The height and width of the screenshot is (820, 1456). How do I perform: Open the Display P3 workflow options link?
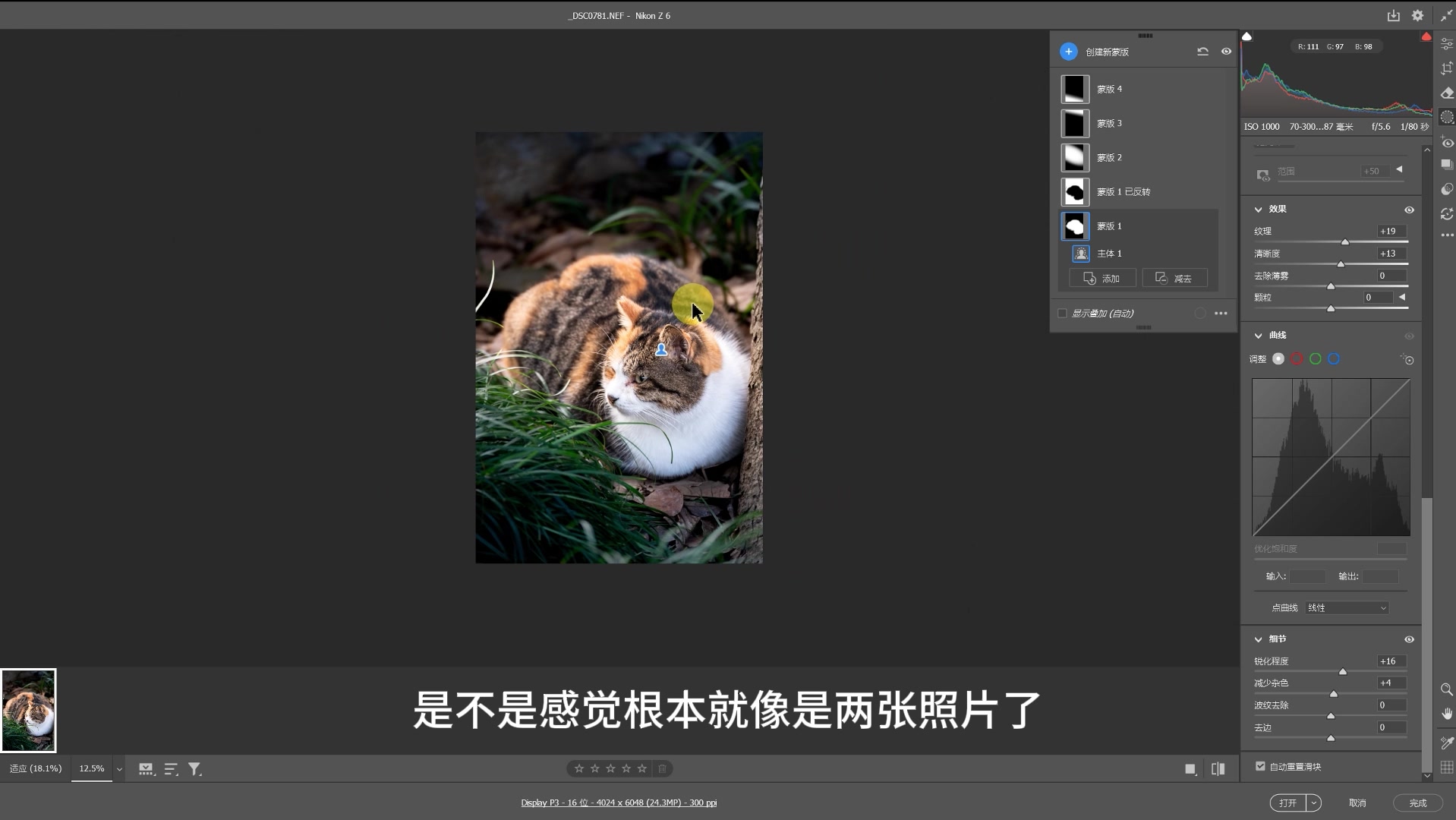point(618,802)
